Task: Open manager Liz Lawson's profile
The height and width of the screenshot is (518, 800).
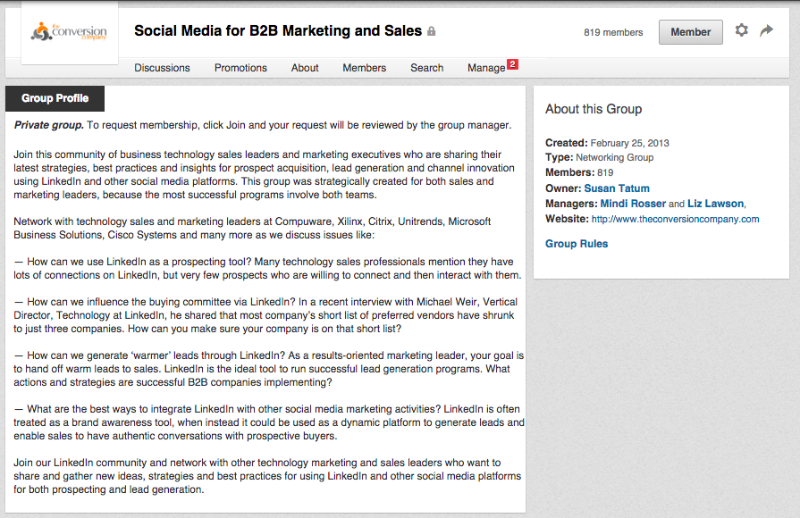Action: tap(715, 204)
